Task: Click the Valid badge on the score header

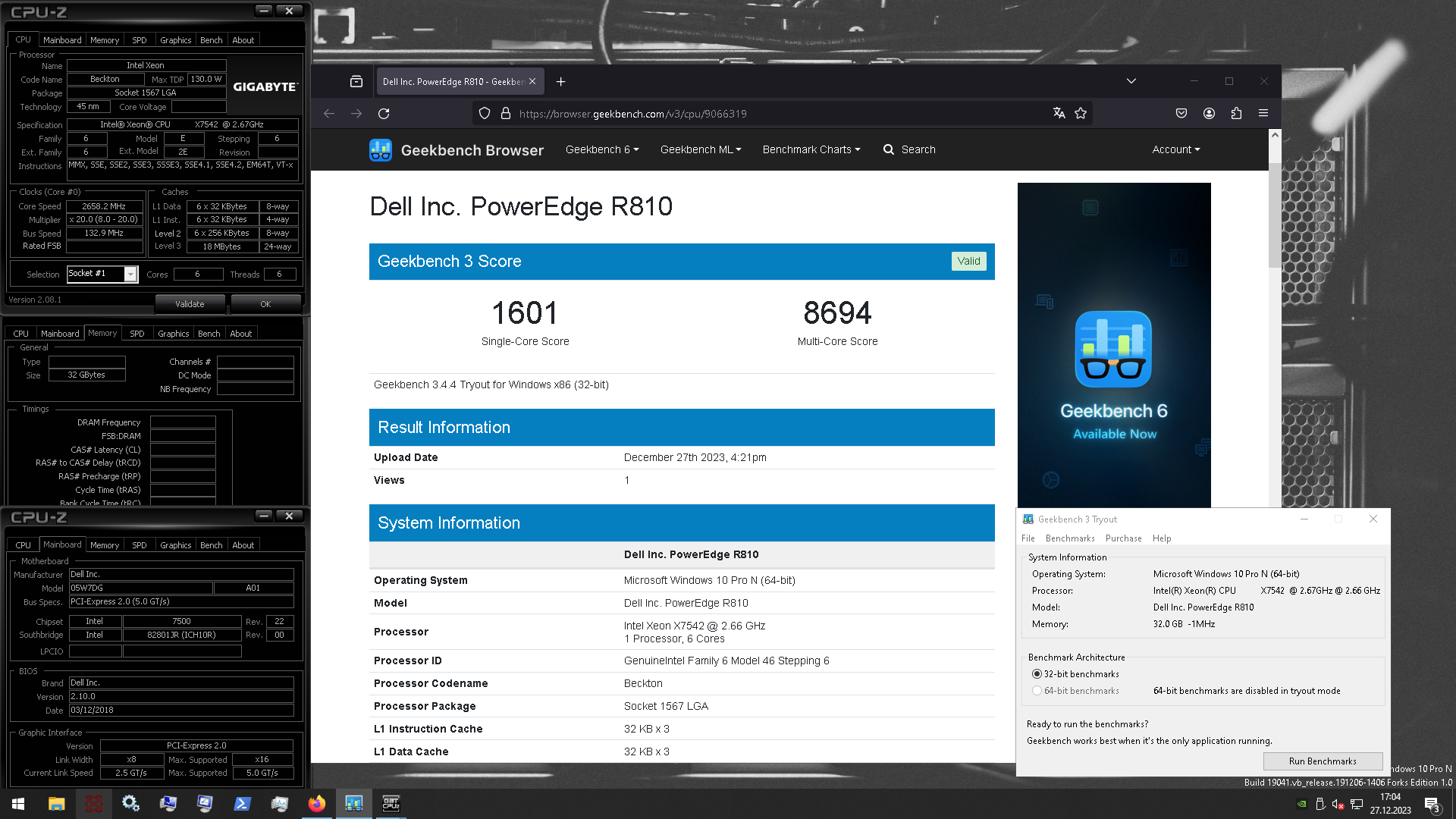Action: pos(969,261)
